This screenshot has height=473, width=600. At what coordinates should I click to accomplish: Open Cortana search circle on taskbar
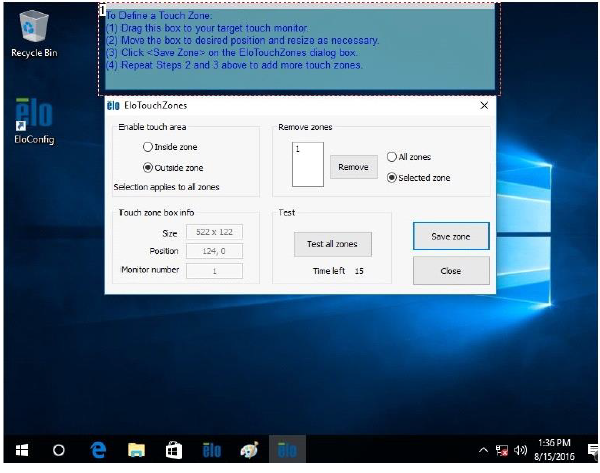pos(59,450)
